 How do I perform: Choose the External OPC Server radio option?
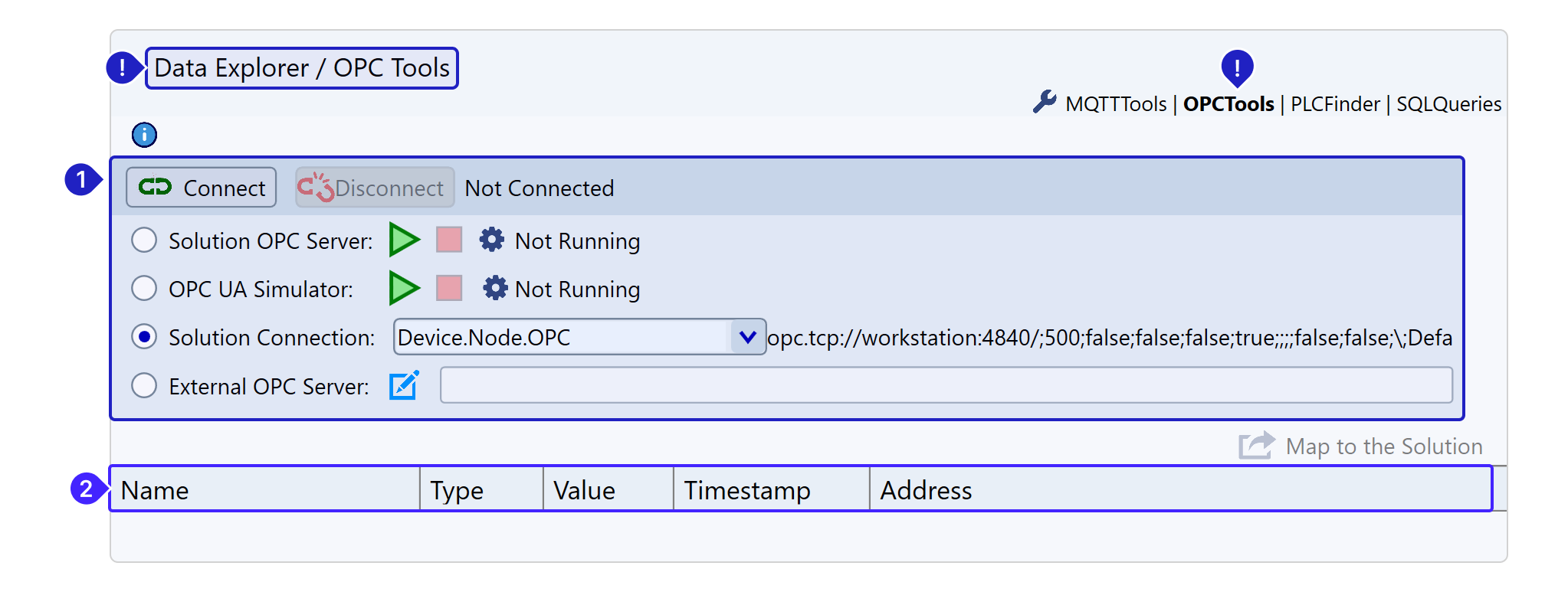click(144, 385)
